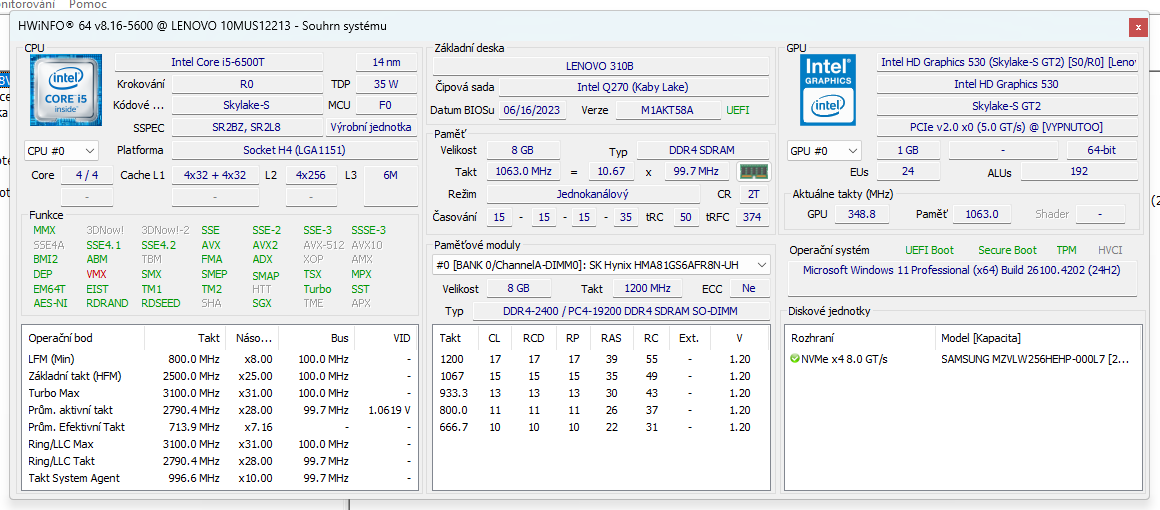Select the 1200 timing row in module table
This screenshot has height=510, width=1160.
coord(600,359)
